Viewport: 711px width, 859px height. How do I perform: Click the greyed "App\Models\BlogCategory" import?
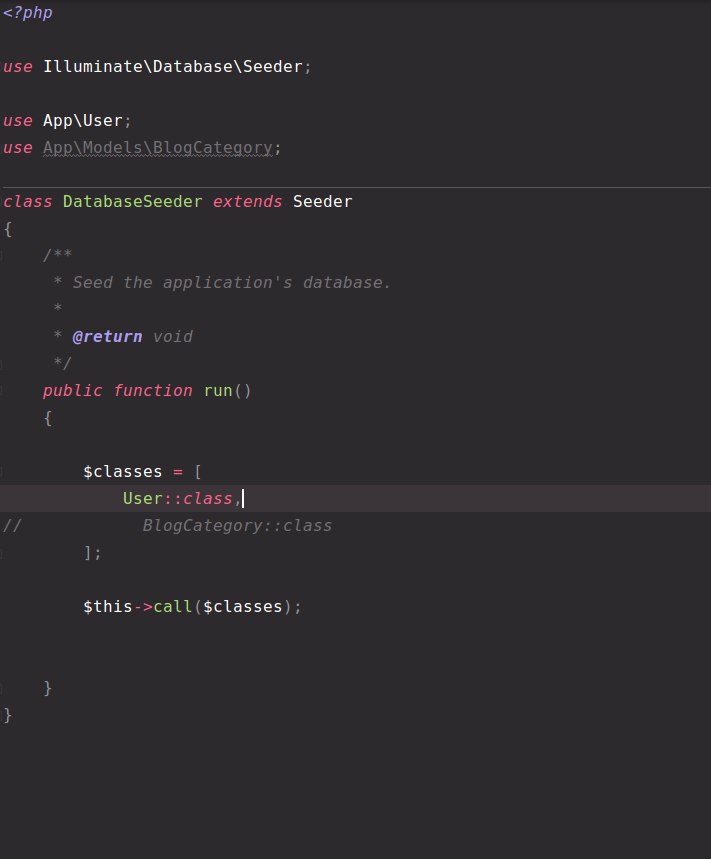158,148
